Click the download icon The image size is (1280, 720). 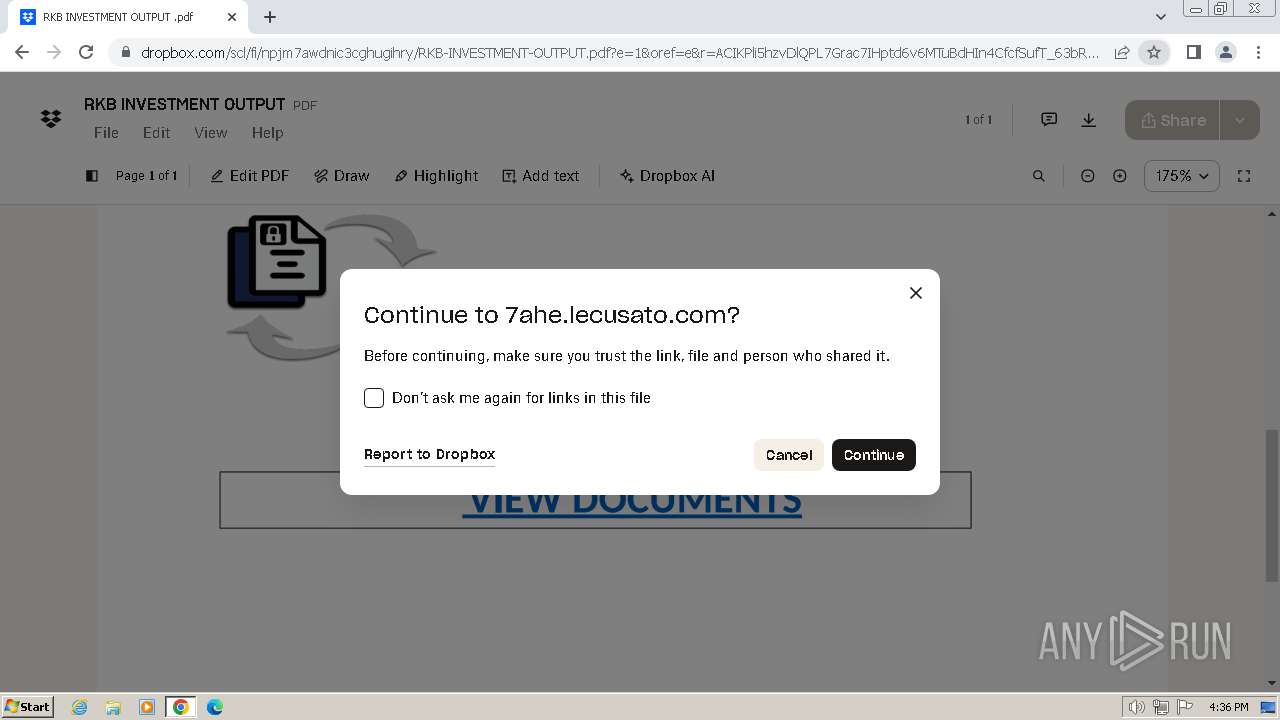1089,120
